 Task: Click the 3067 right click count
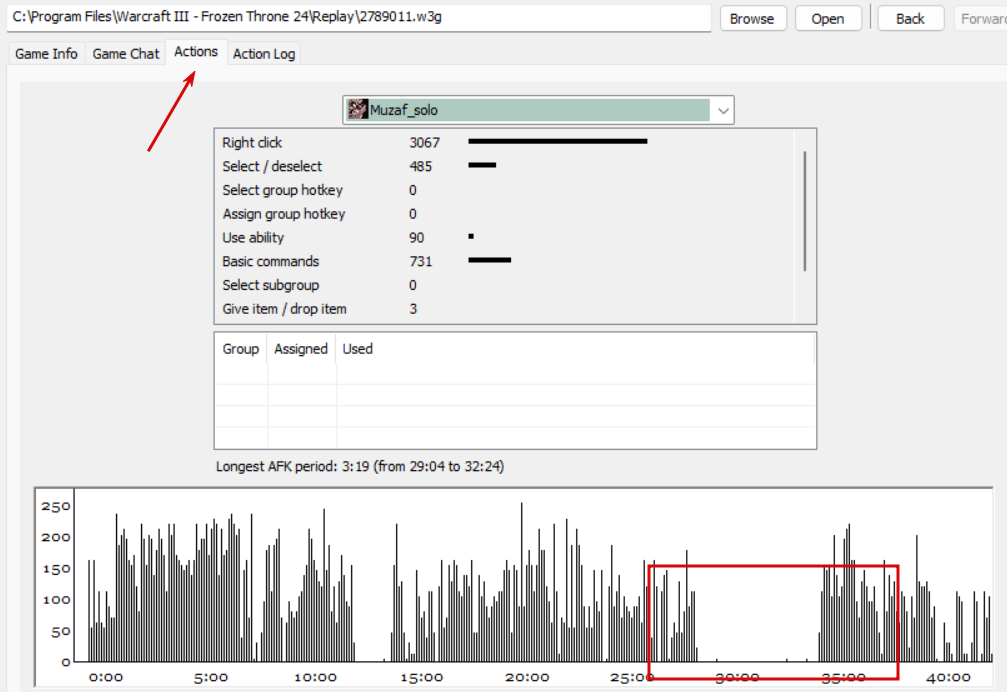pyautogui.click(x=425, y=143)
